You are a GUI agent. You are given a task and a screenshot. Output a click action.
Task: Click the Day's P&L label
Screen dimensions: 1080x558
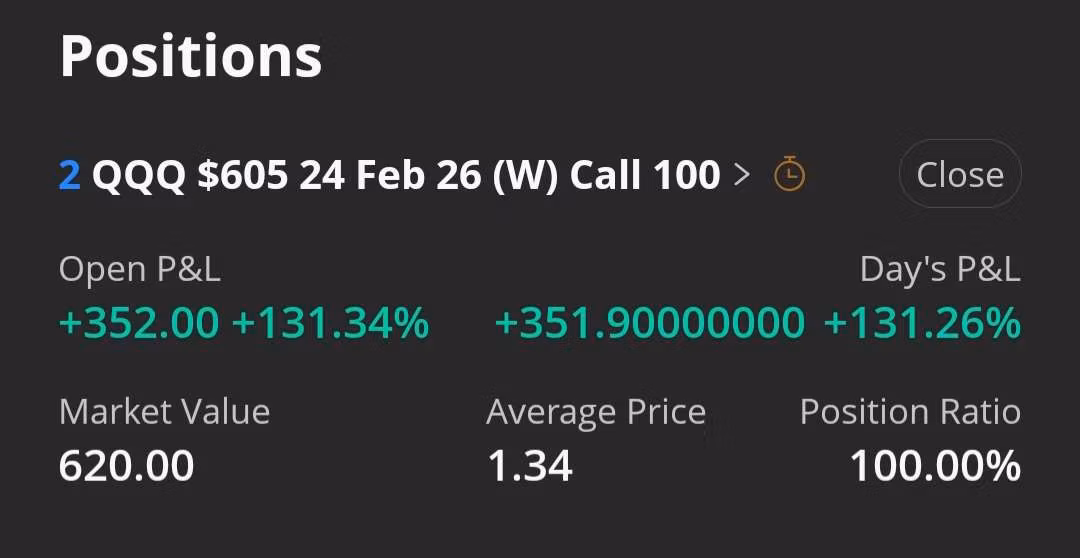click(x=939, y=269)
